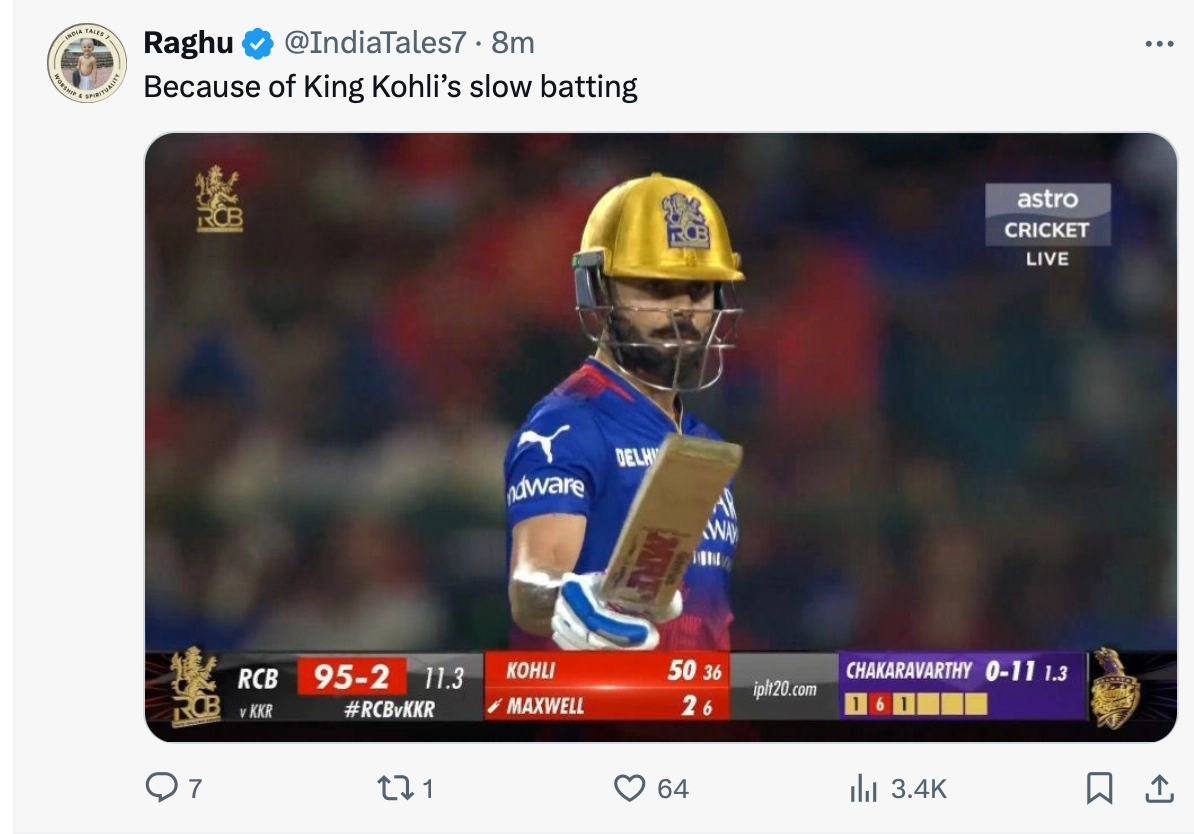Click the tweet text about Kohli's slow batting
1194x834 pixels.
[390, 87]
